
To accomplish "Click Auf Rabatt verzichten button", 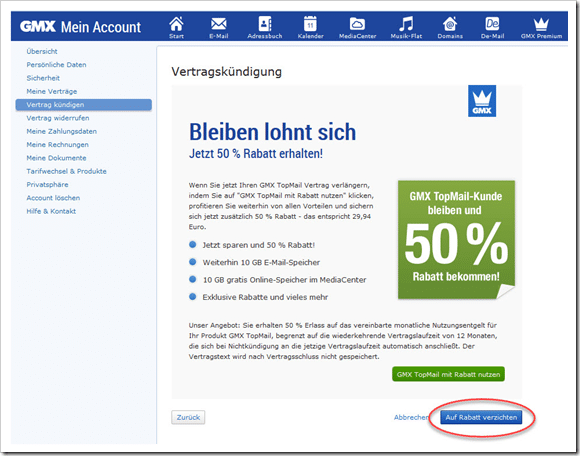I will click(x=481, y=417).
